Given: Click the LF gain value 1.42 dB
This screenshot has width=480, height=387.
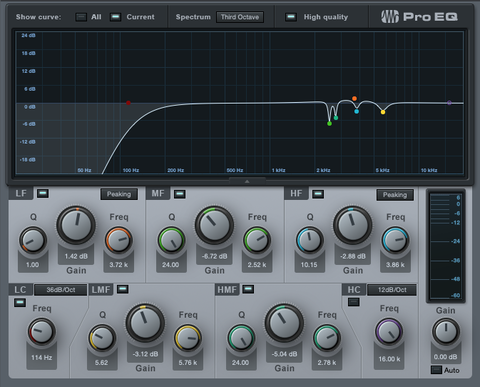Looking at the screenshot, I should point(76,256).
